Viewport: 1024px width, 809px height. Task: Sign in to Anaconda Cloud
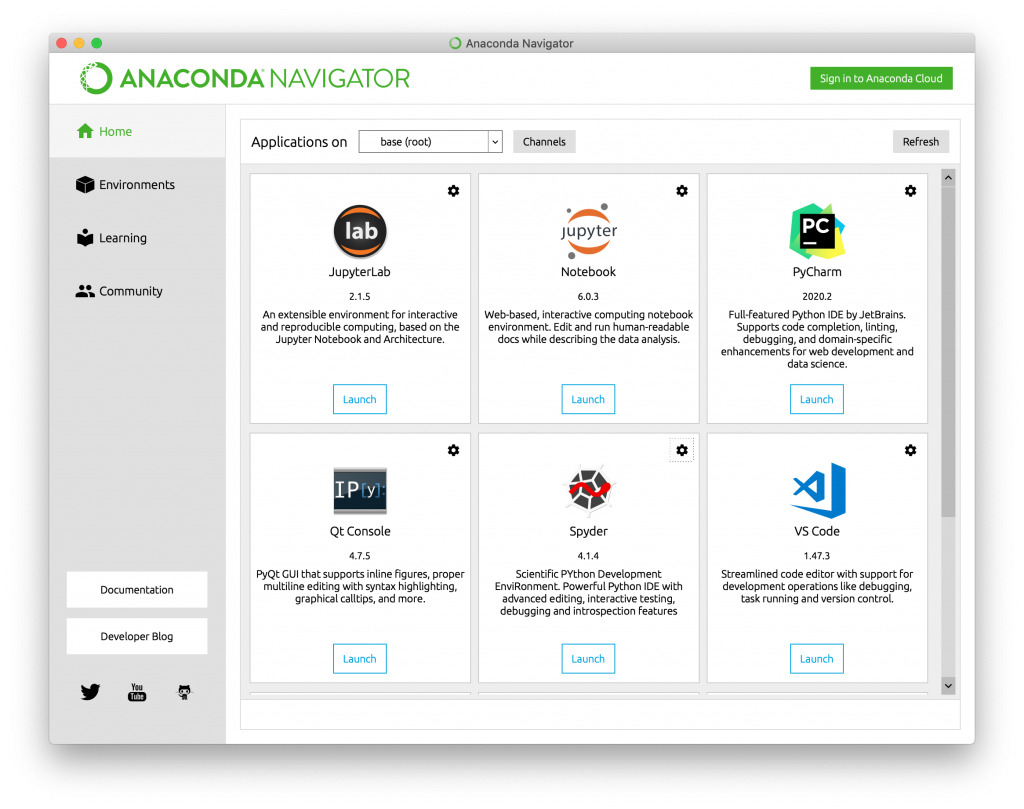click(881, 78)
